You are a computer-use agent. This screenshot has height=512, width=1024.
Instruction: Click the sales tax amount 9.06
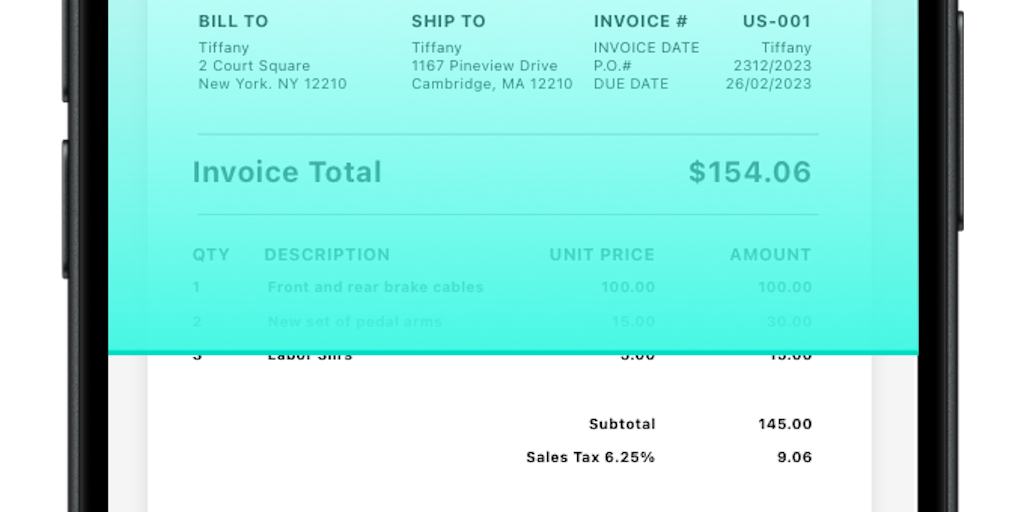794,457
